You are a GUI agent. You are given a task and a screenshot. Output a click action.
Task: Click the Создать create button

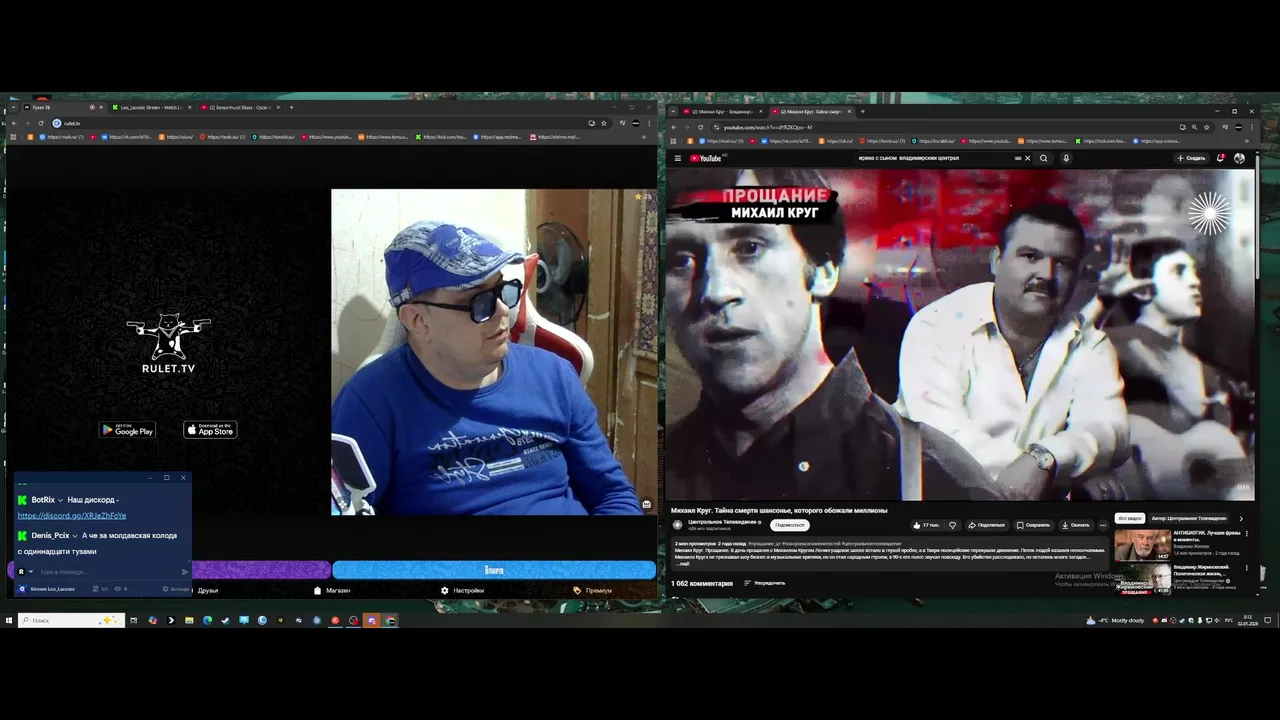(1191, 158)
